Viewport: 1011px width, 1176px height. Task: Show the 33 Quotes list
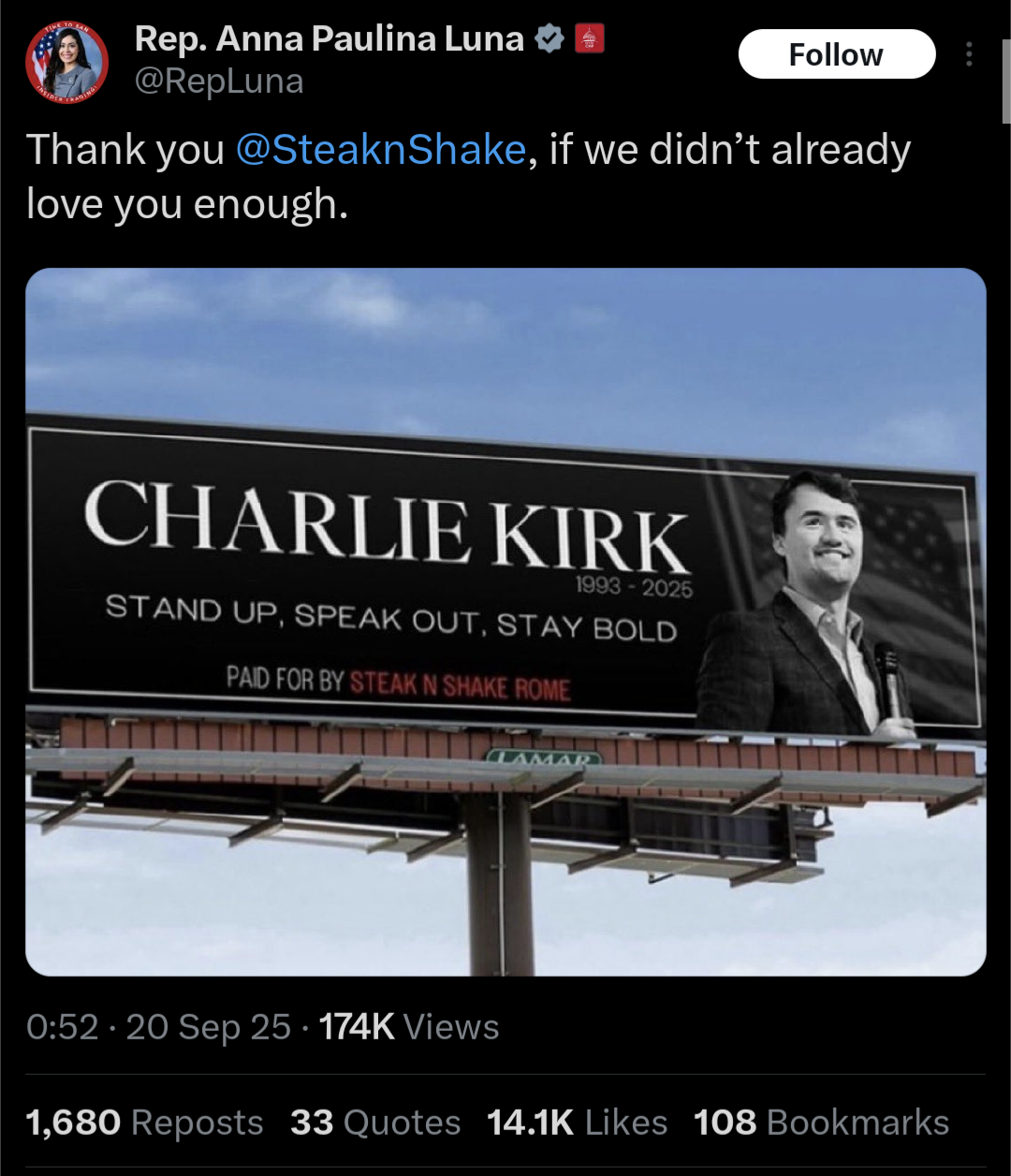coord(375,1122)
